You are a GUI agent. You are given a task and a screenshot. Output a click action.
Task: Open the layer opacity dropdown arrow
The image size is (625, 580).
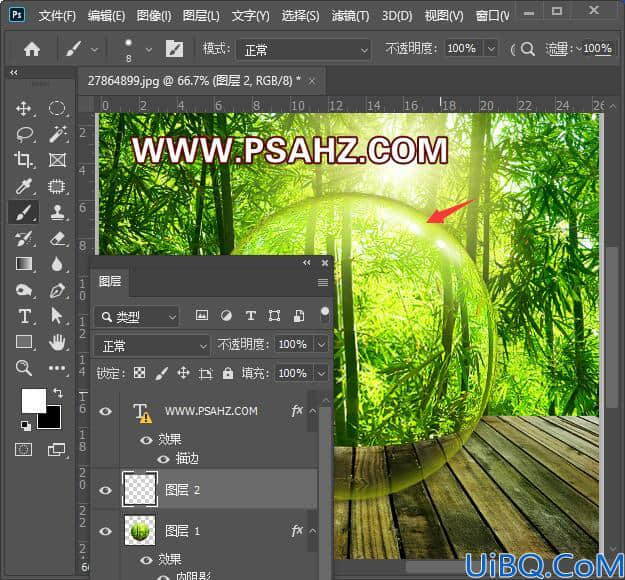(x=321, y=344)
